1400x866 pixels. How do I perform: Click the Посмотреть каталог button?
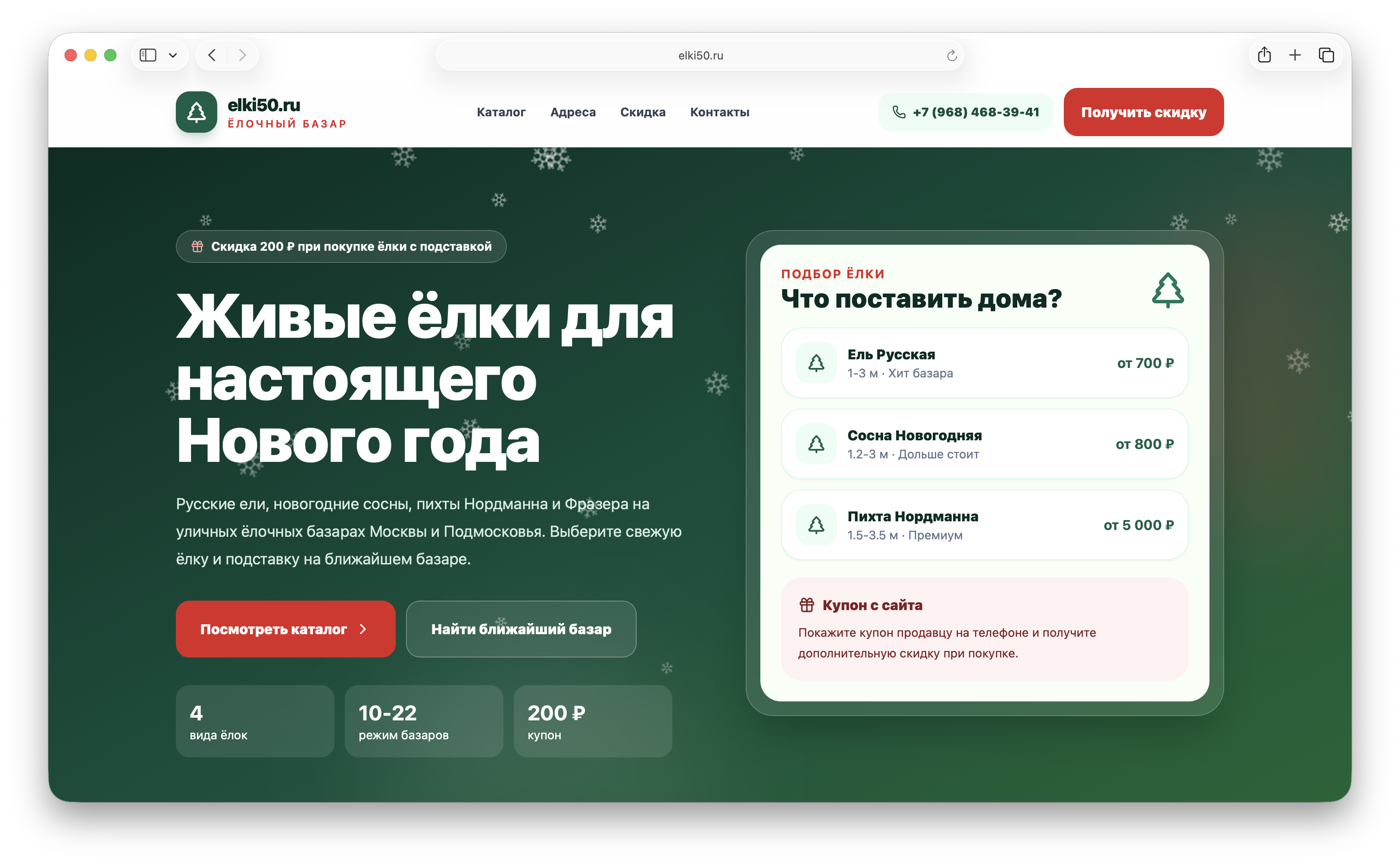[285, 629]
